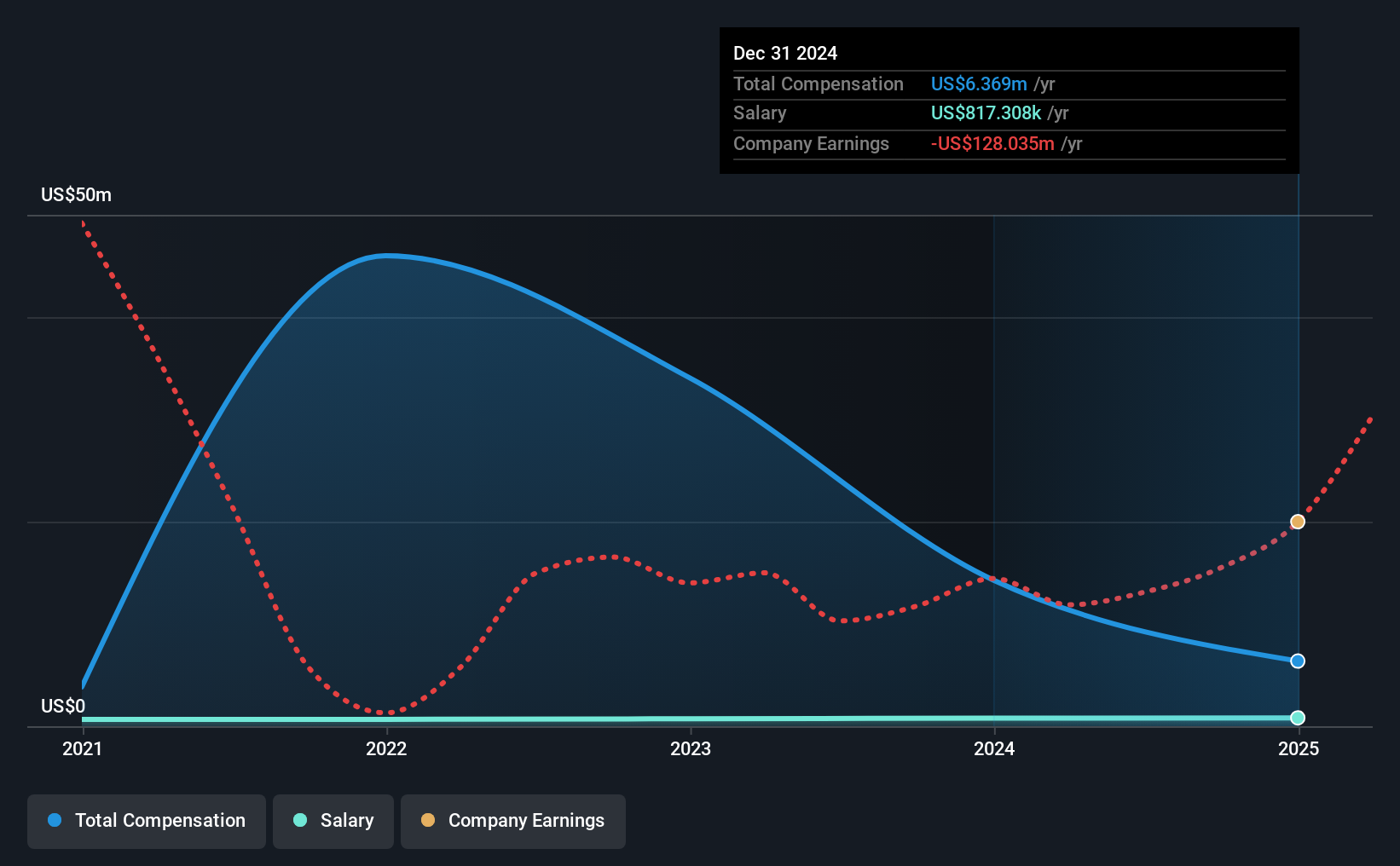
Task: Click the -US$128.035m company earnings value
Action: pos(992,144)
